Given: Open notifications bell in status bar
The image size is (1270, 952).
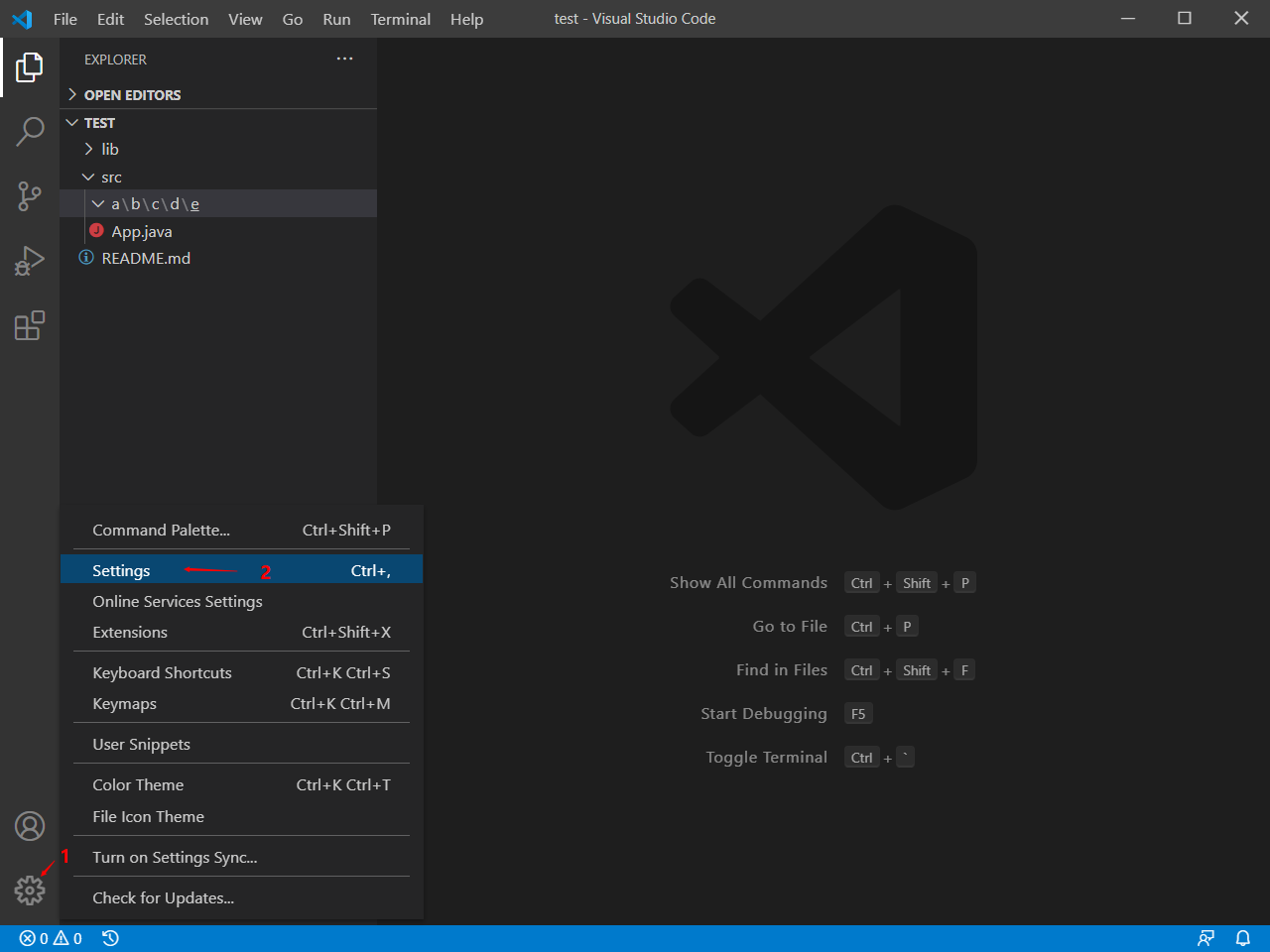Looking at the screenshot, I should [x=1242, y=938].
